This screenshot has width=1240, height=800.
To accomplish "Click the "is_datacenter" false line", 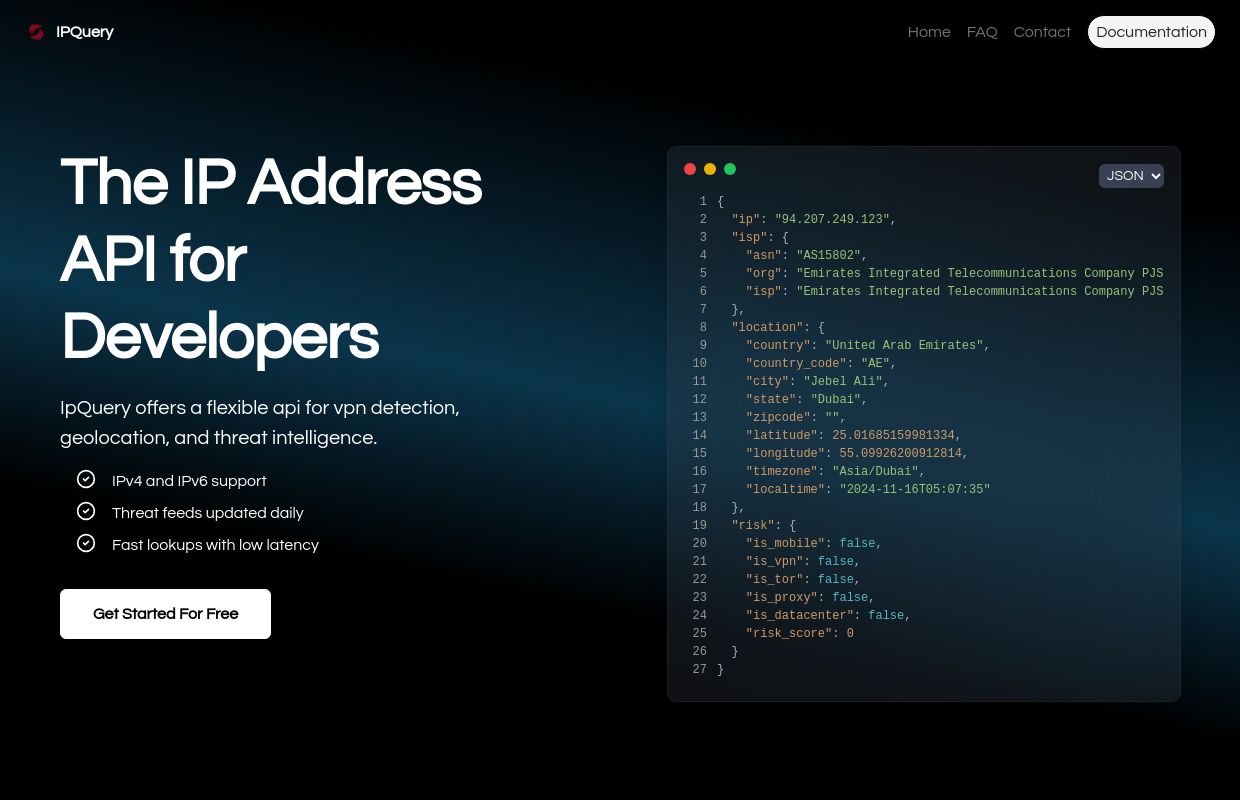I will point(828,616).
